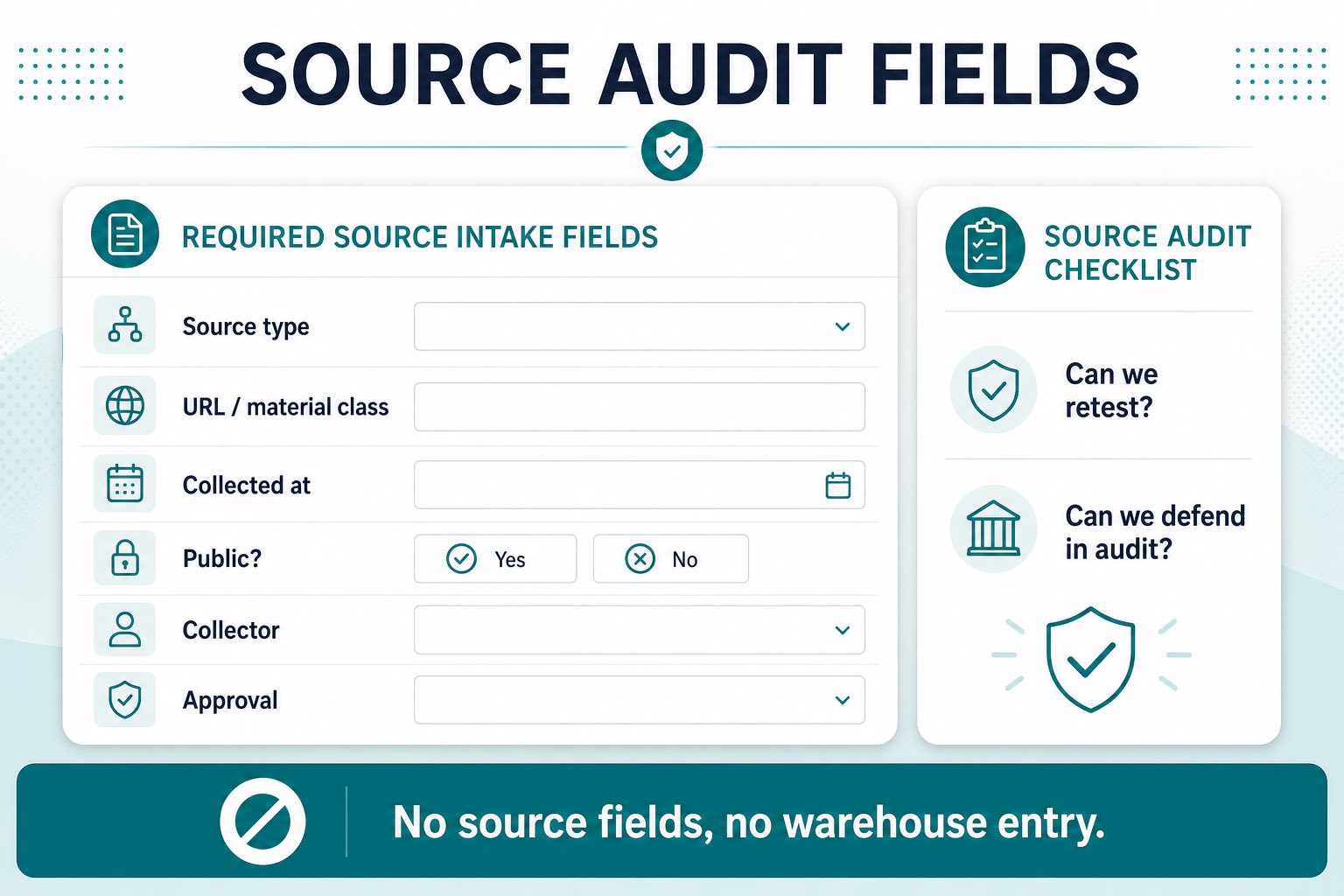1344x896 pixels.
Task: Click the padlock icon beside Public?
Action: pyautogui.click(x=125, y=557)
